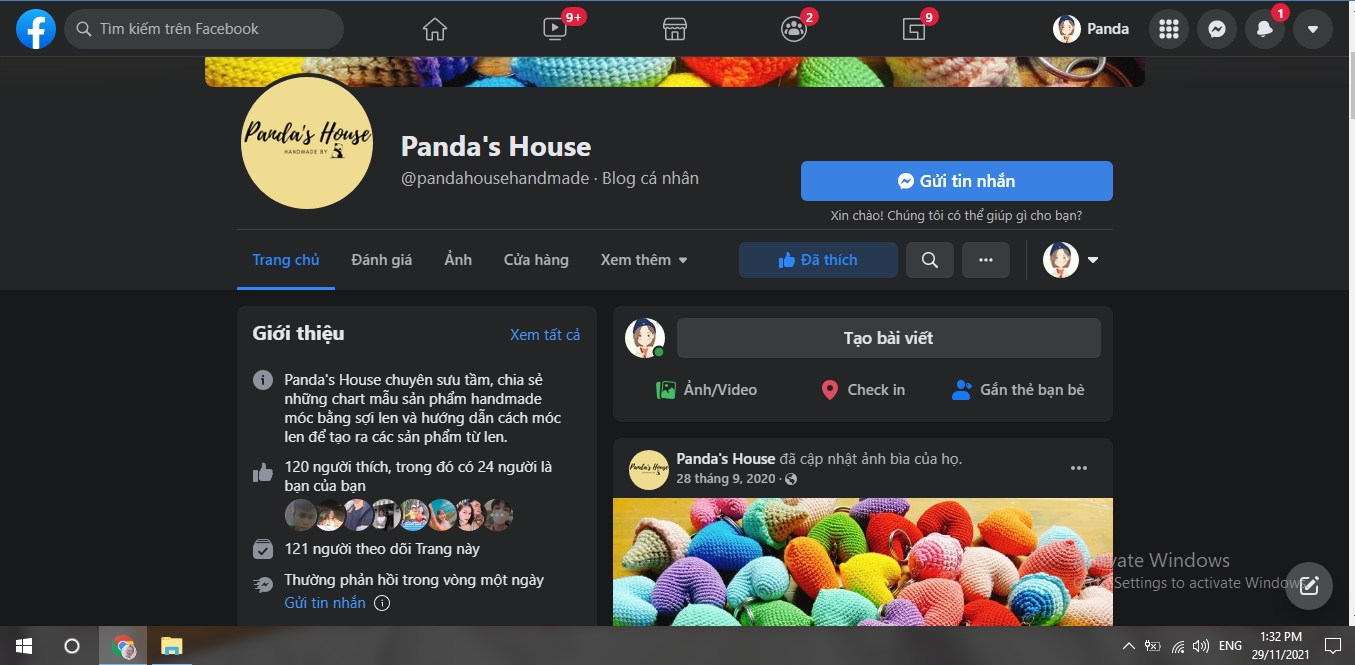This screenshot has width=1355, height=665.
Task: Click the @pandahousehandmade username text
Action: pos(495,179)
